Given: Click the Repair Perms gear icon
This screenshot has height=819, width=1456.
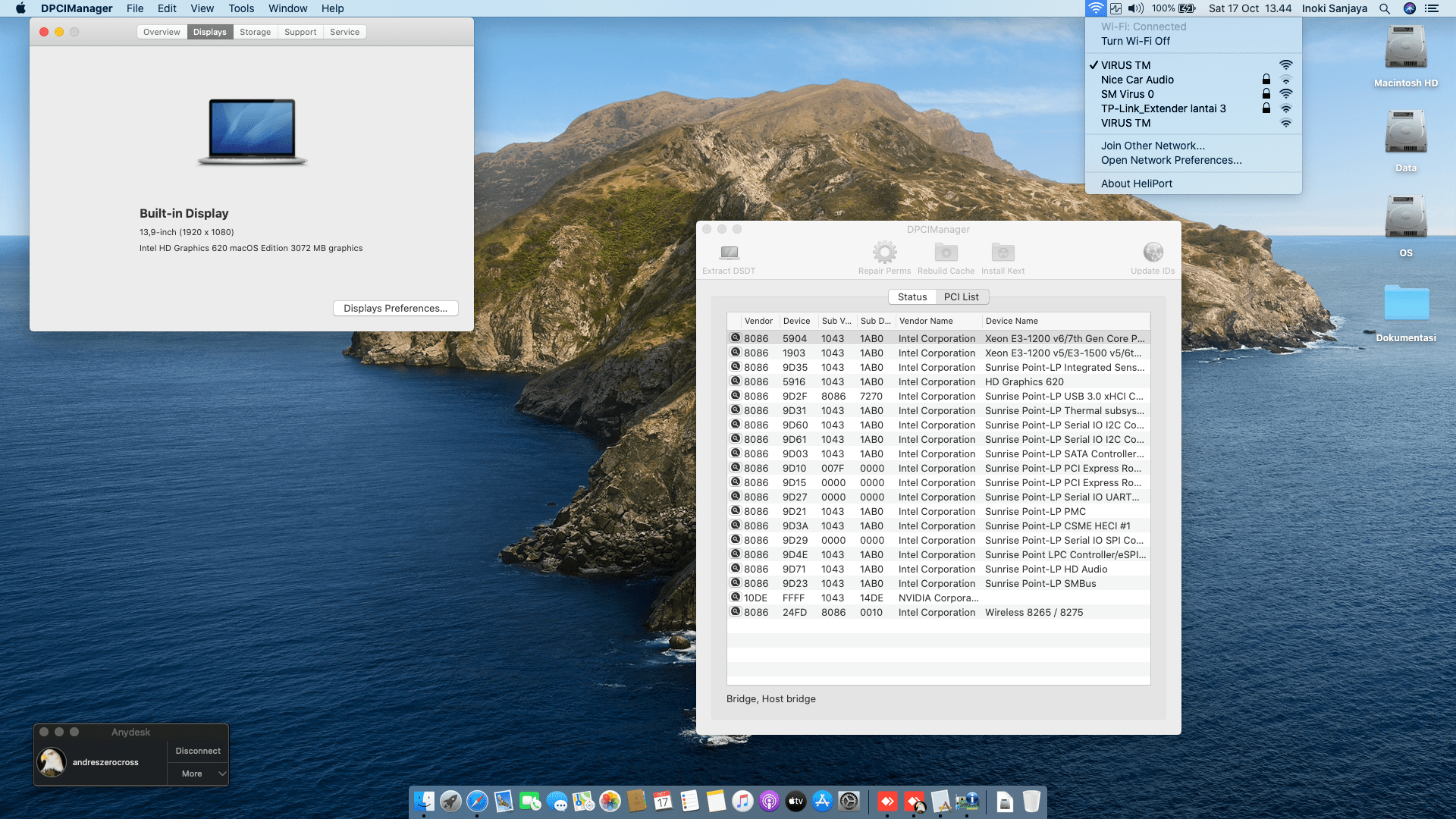Looking at the screenshot, I should pos(884,253).
